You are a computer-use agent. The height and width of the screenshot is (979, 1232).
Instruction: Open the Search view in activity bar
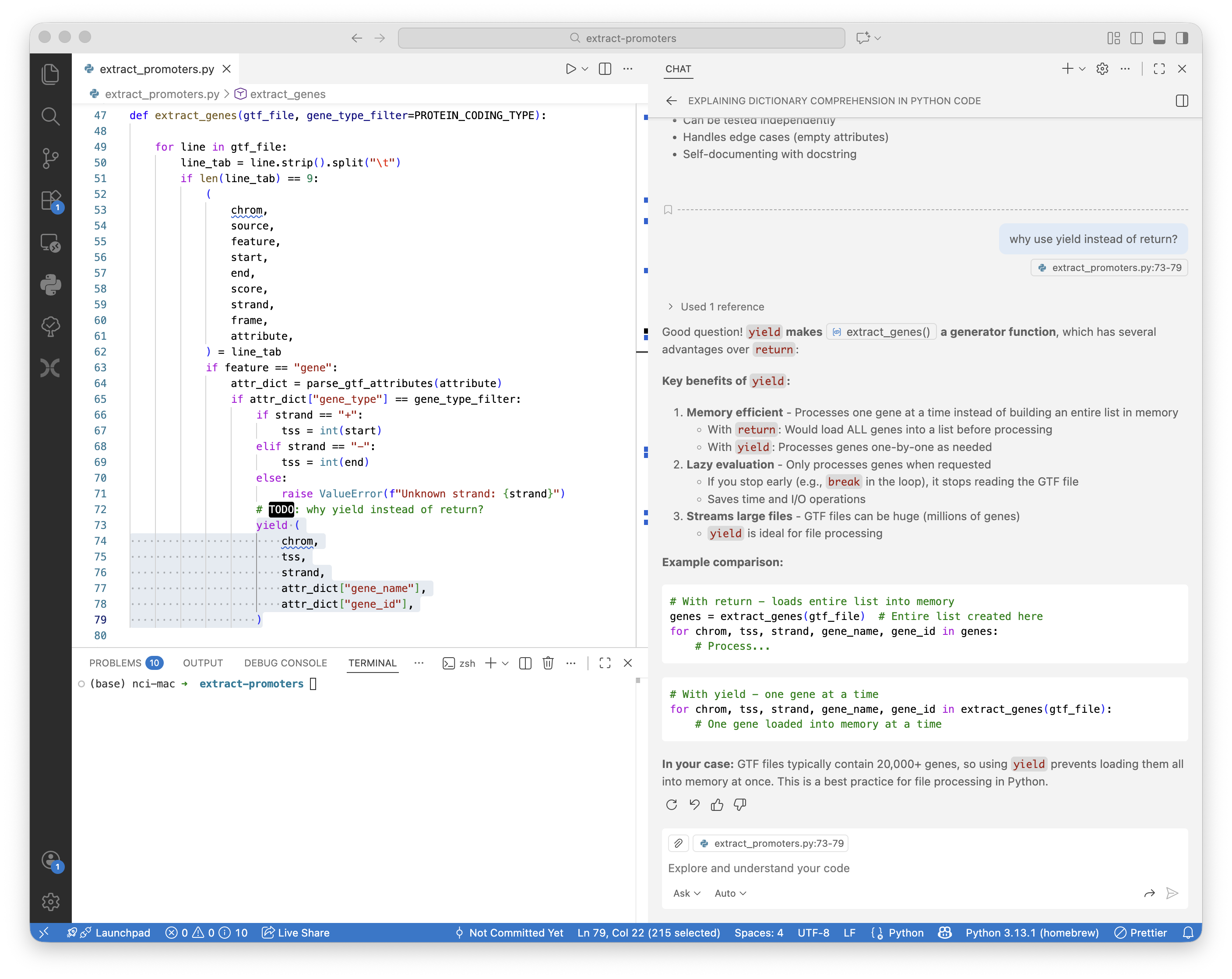[50, 116]
